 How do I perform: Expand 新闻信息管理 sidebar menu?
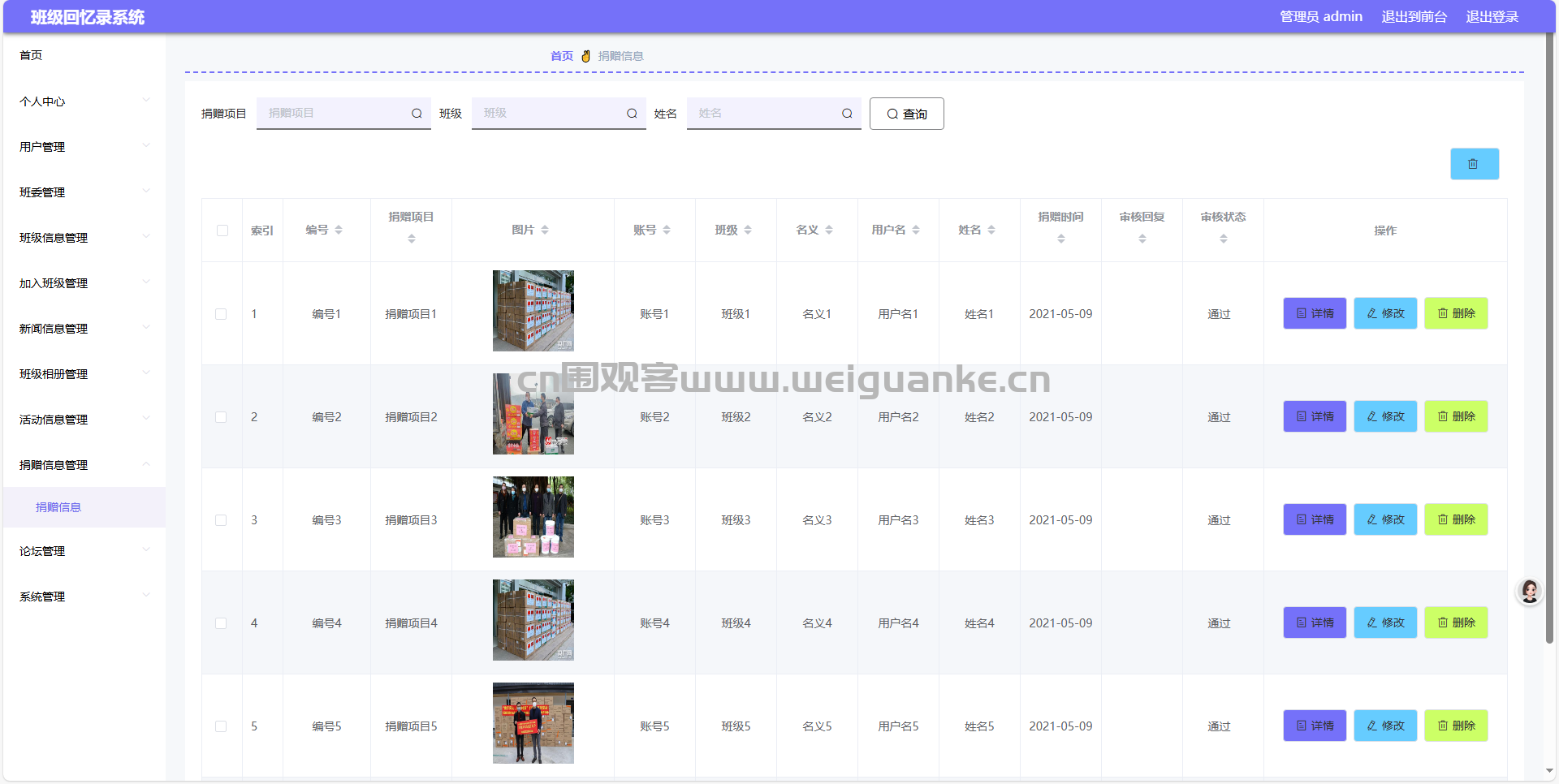tap(84, 329)
